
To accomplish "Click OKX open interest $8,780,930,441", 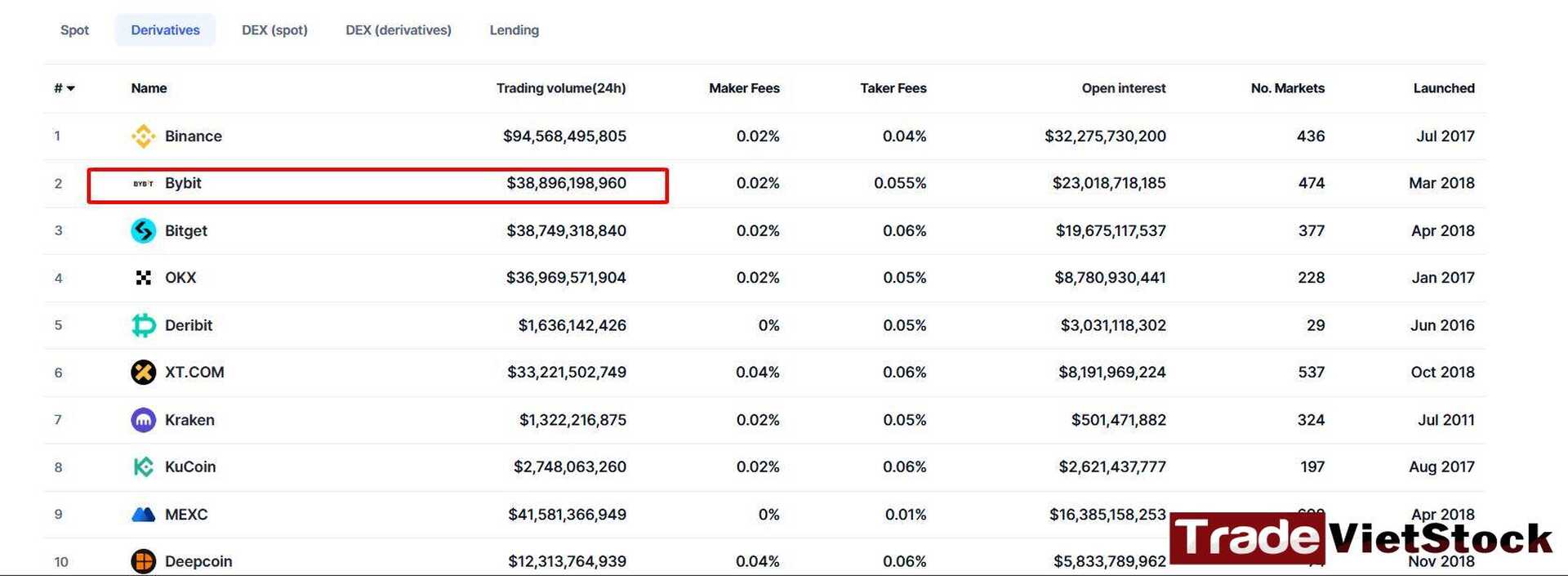I will point(1110,278).
